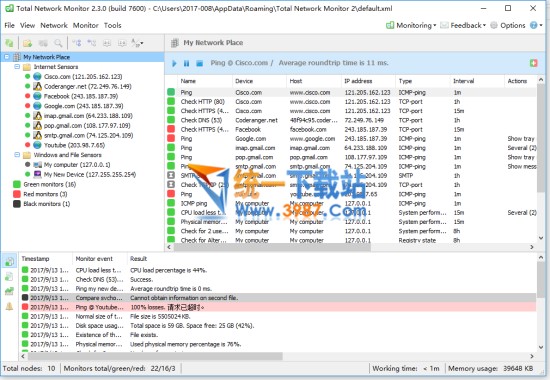
Task: Click the Windows and File Sensors folder icon
Action: [x=27, y=155]
